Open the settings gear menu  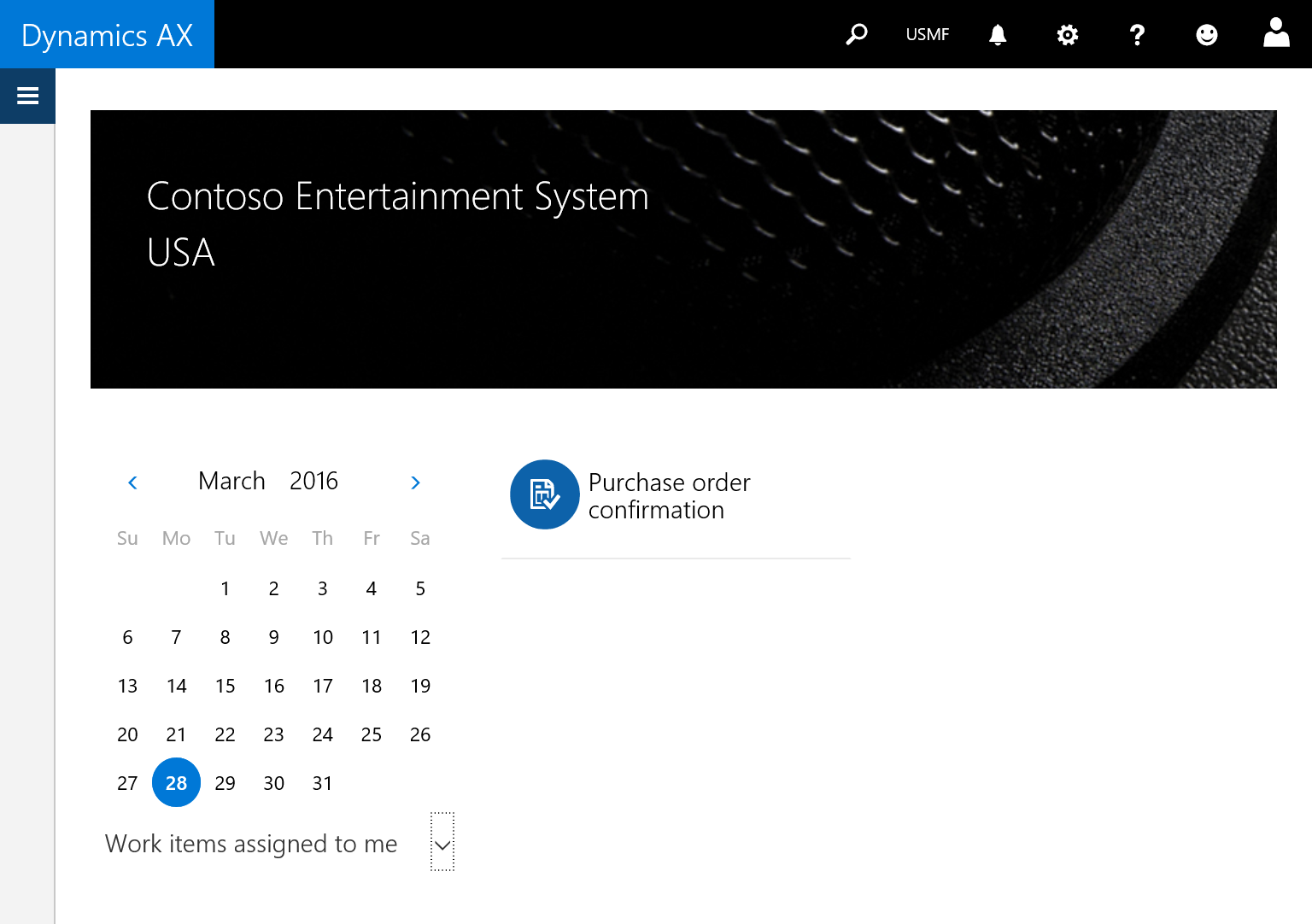[1068, 34]
